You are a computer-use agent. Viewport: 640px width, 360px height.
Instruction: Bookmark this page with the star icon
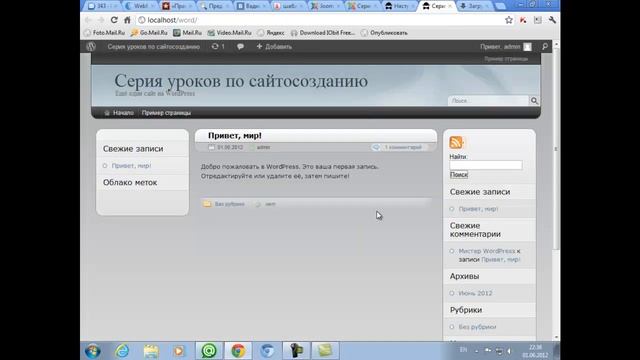509,20
